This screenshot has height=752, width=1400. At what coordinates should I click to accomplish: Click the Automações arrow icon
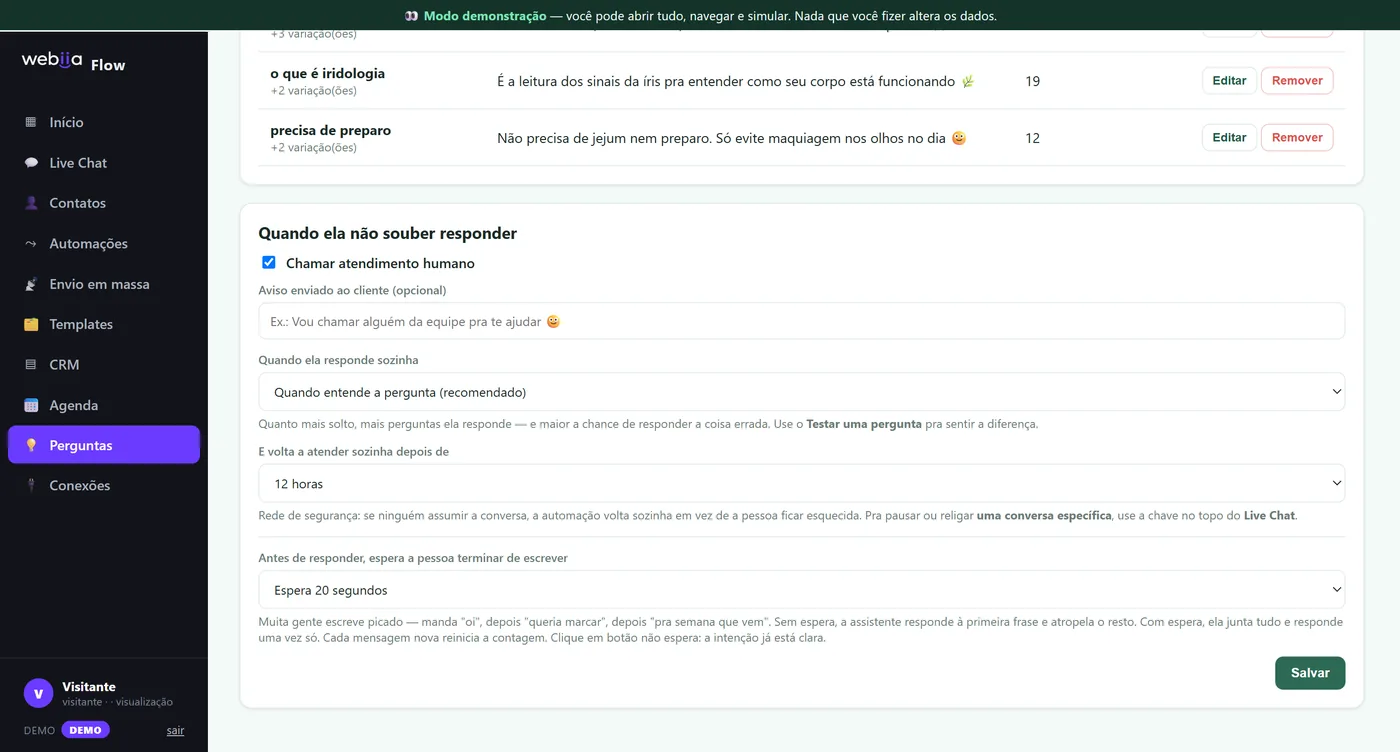(x=31, y=244)
